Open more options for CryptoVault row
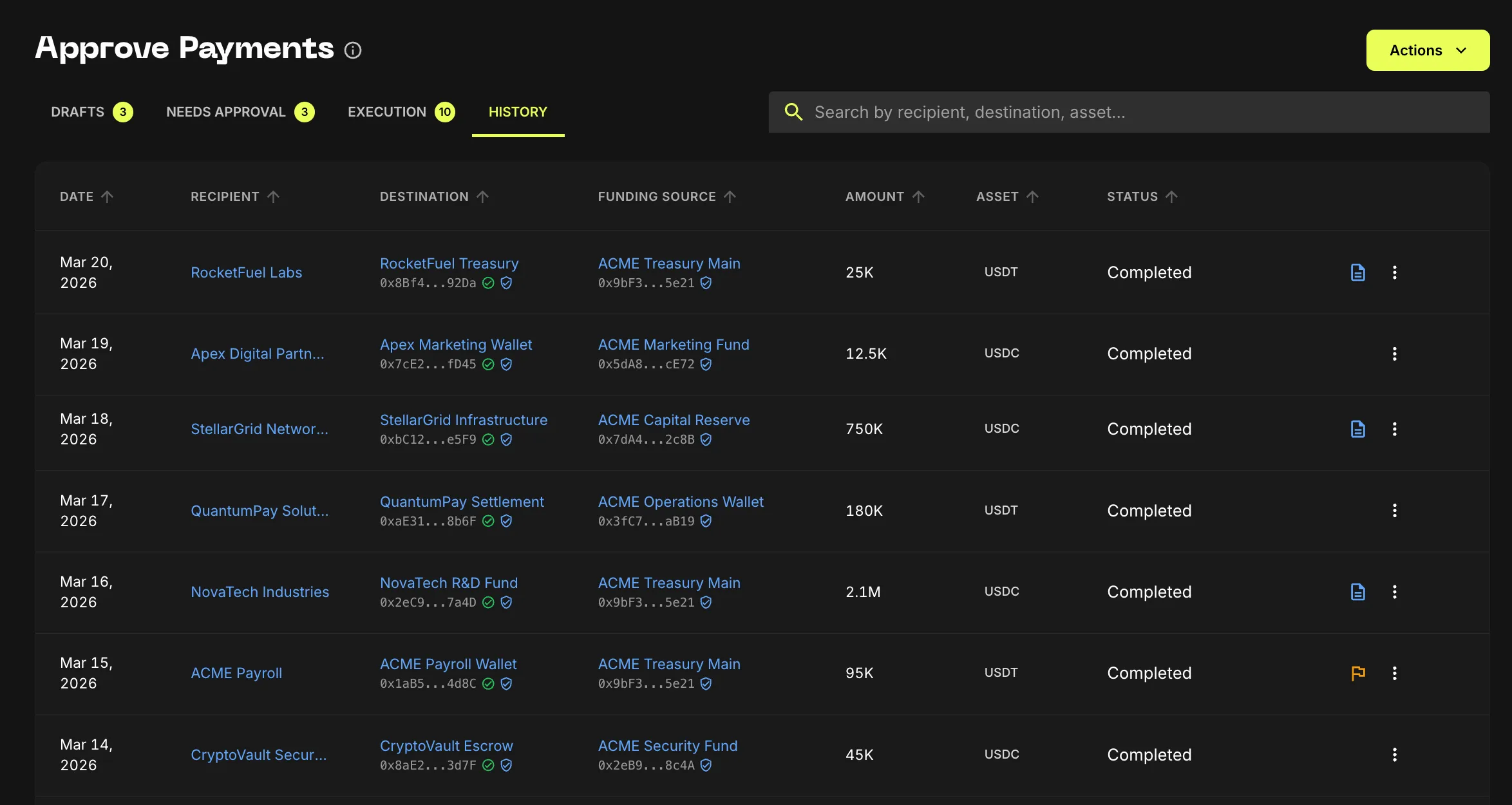 click(x=1395, y=755)
